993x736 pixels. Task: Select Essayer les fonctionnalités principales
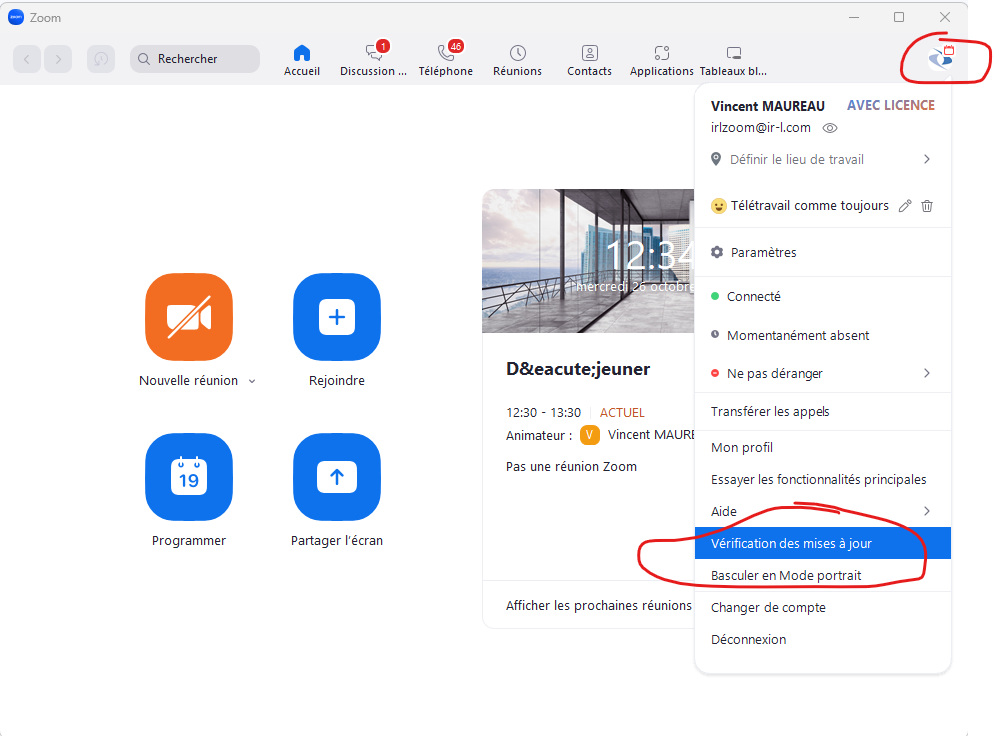point(823,479)
